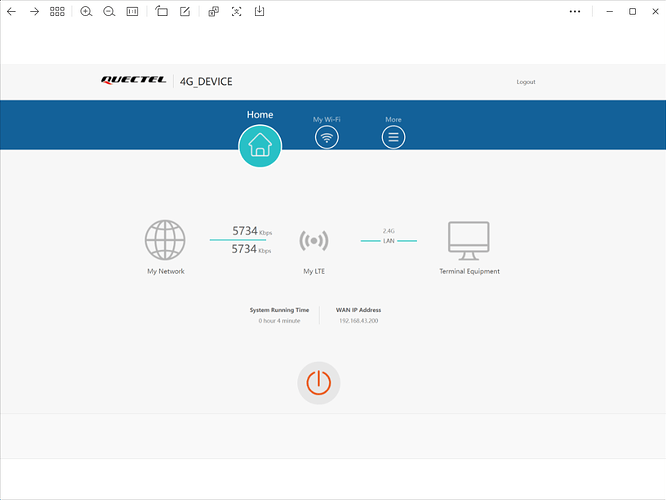Click the scan/recognize text toolbar icon
The image size is (666, 500).
237,11
